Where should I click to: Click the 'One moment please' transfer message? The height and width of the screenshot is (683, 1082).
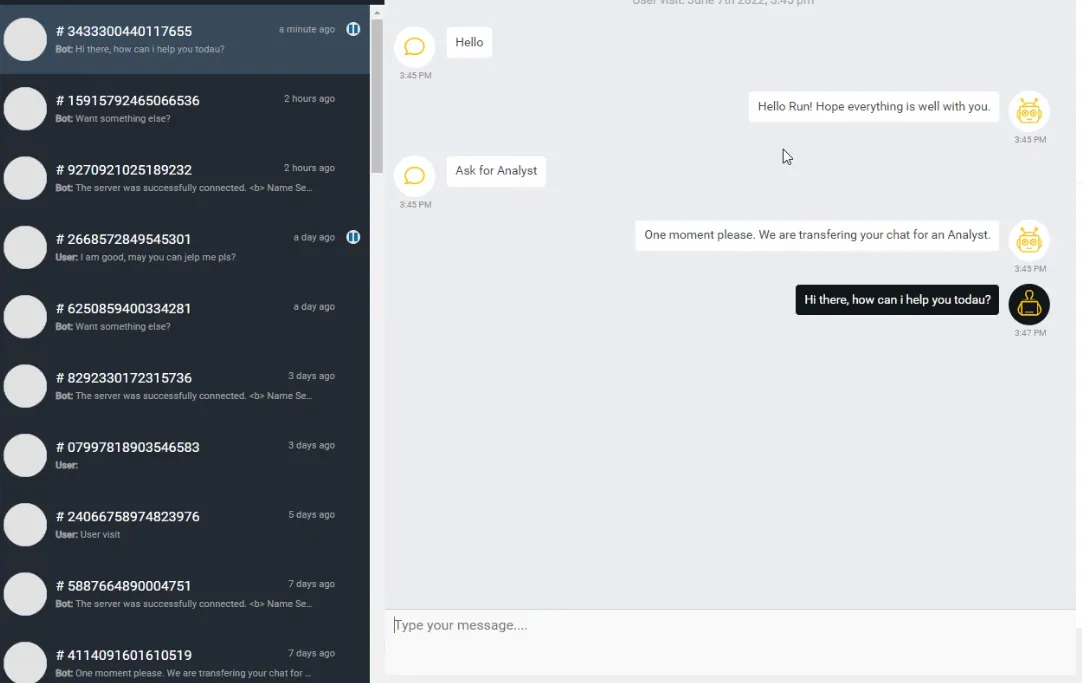(817, 235)
